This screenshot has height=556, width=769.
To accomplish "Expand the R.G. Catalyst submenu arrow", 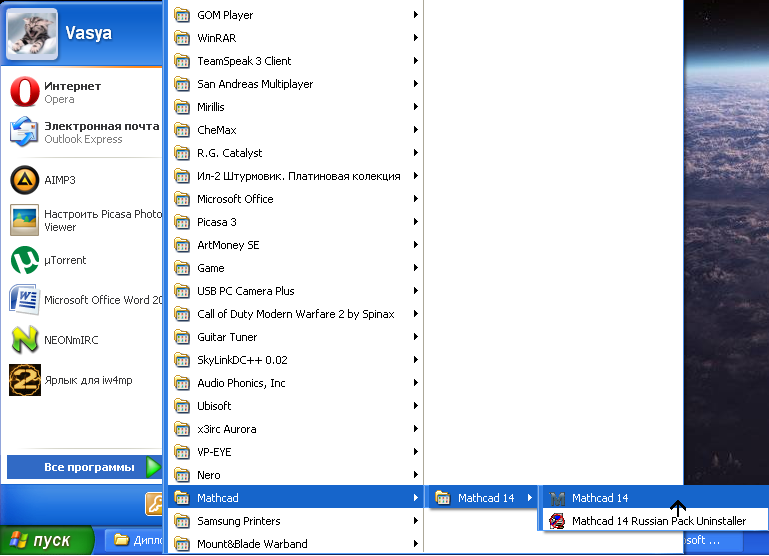I will (415, 153).
